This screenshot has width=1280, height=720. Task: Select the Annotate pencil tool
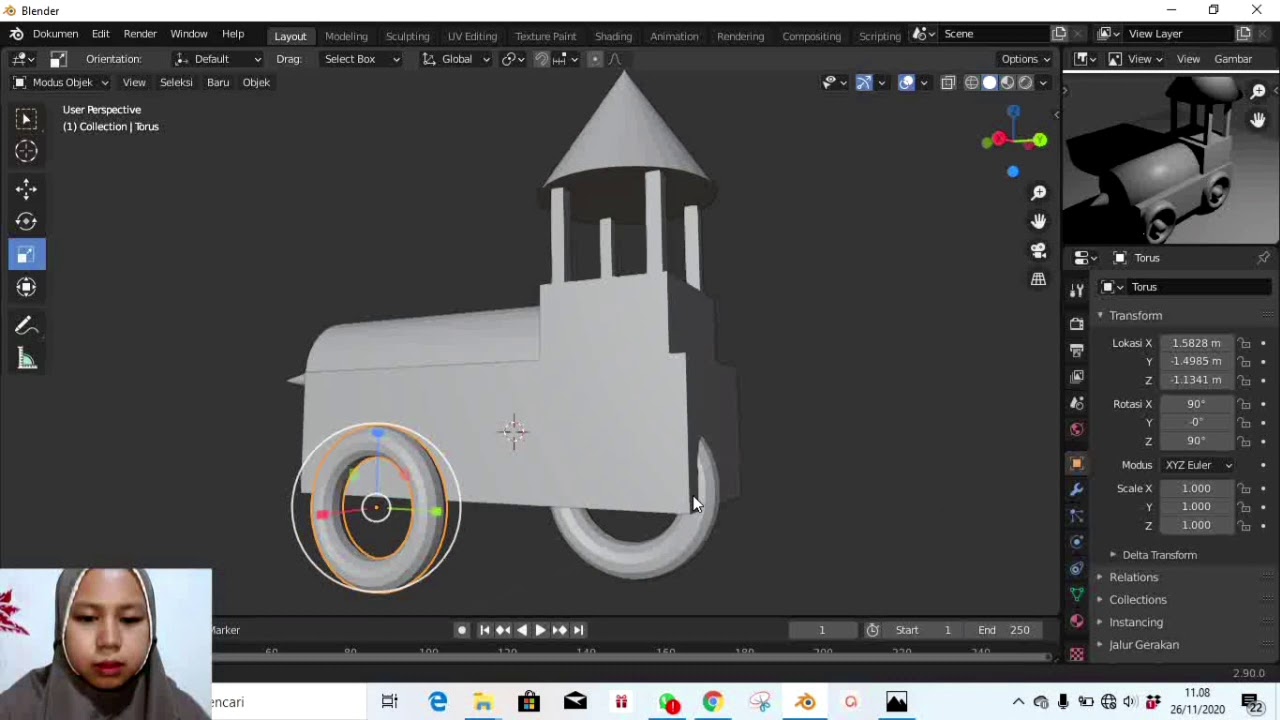(27, 326)
